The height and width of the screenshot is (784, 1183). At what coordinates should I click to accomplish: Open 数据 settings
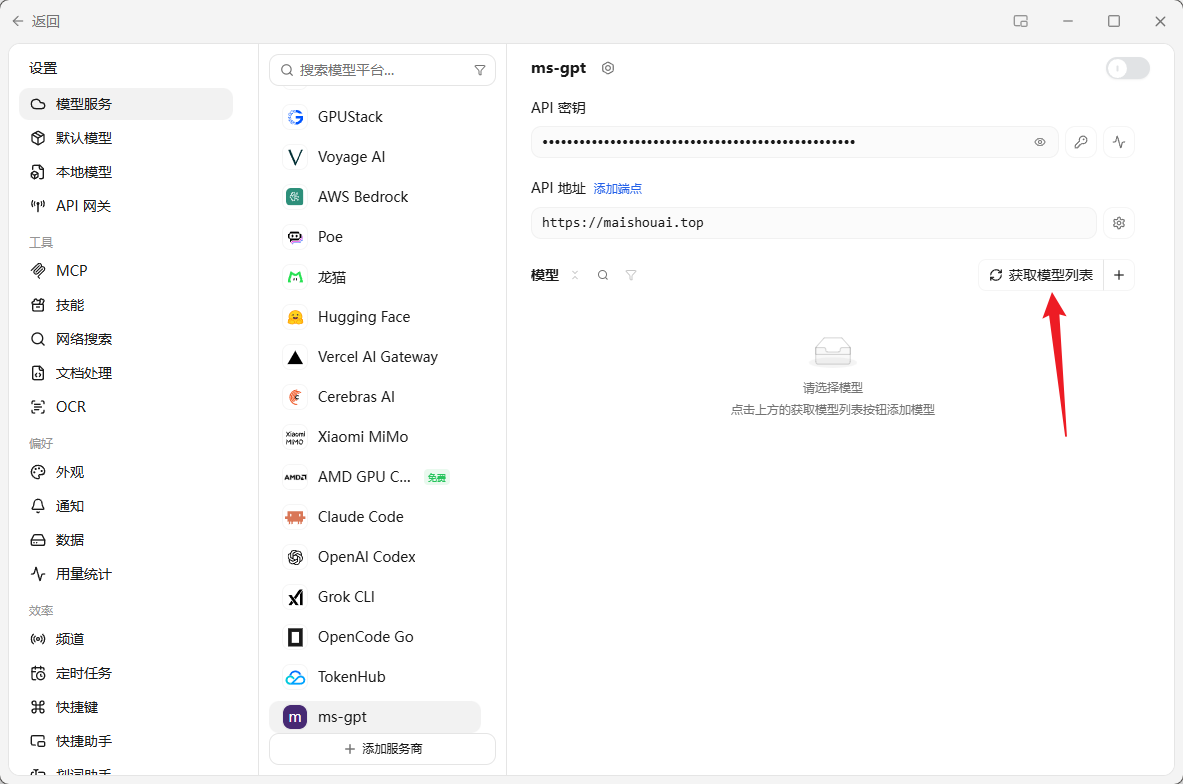(126, 540)
